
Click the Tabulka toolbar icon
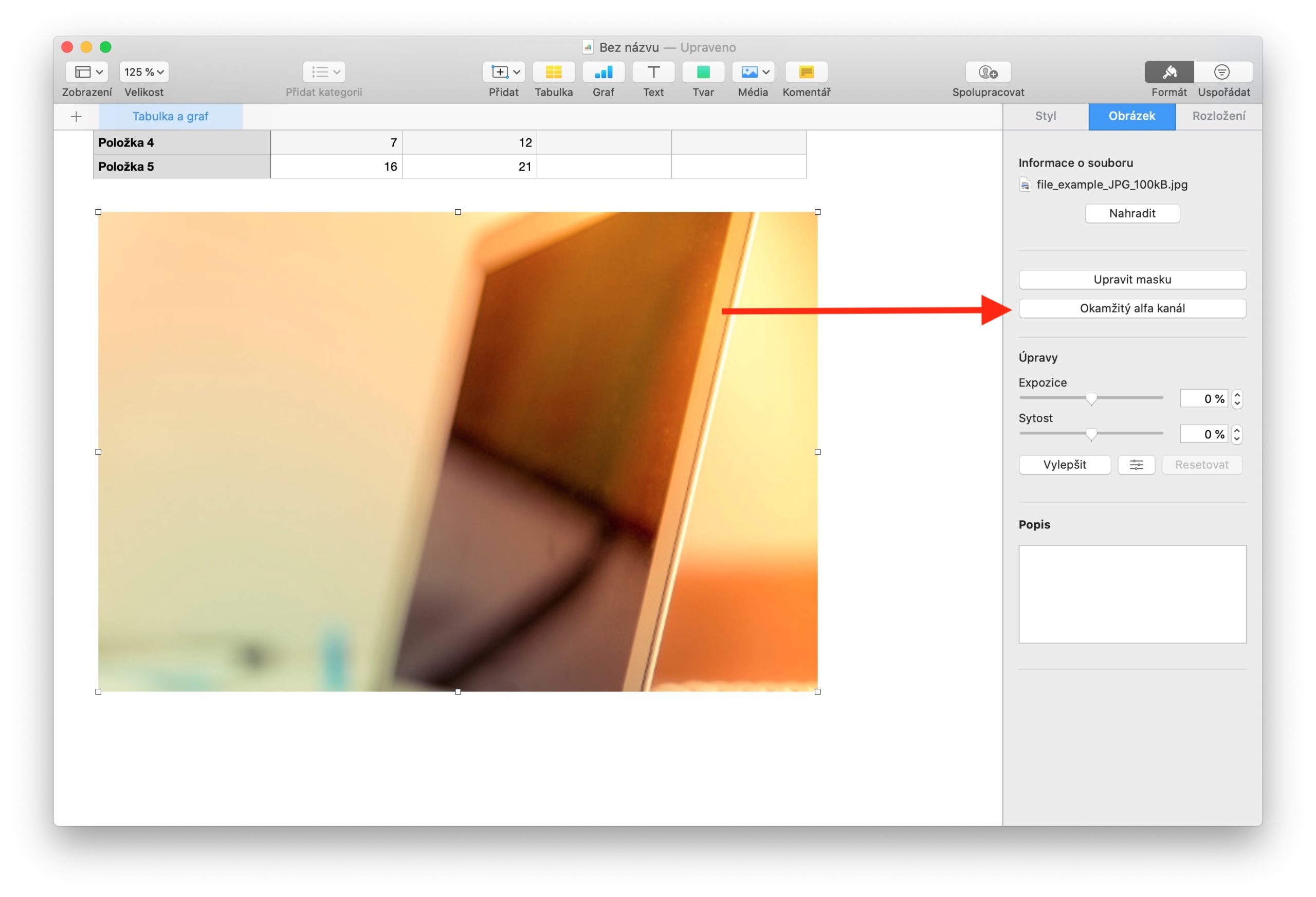tap(553, 72)
